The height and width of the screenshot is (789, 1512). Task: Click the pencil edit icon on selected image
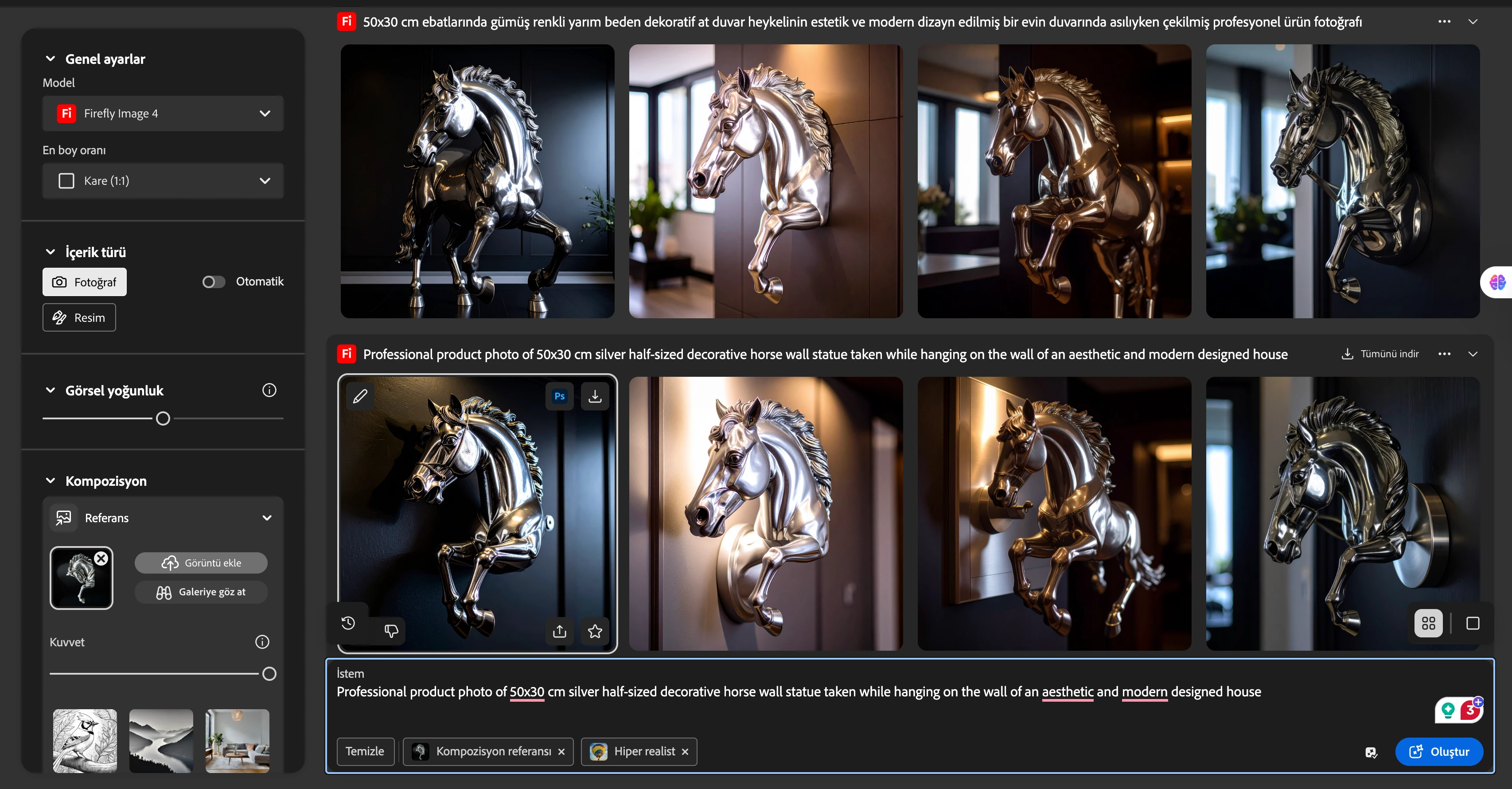click(360, 396)
